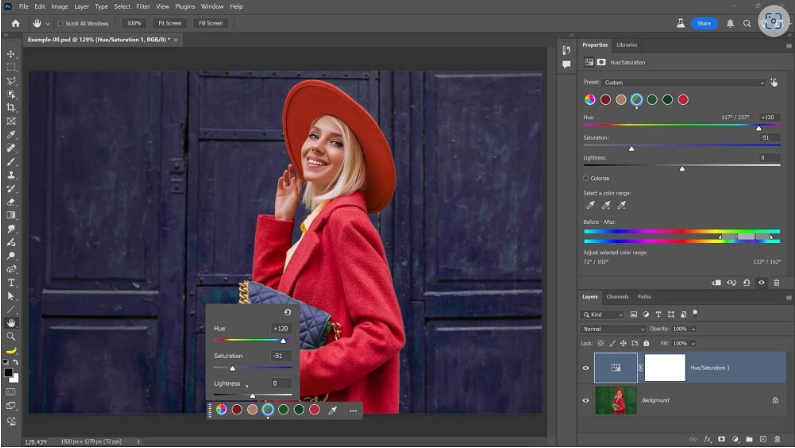Select the Crop tool
The width and height of the screenshot is (795, 448).
[11, 107]
